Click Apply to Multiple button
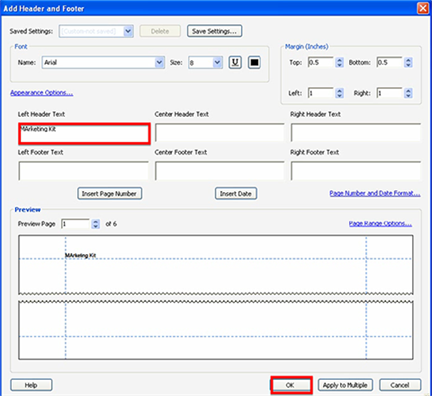The image size is (432, 396). pos(345,385)
